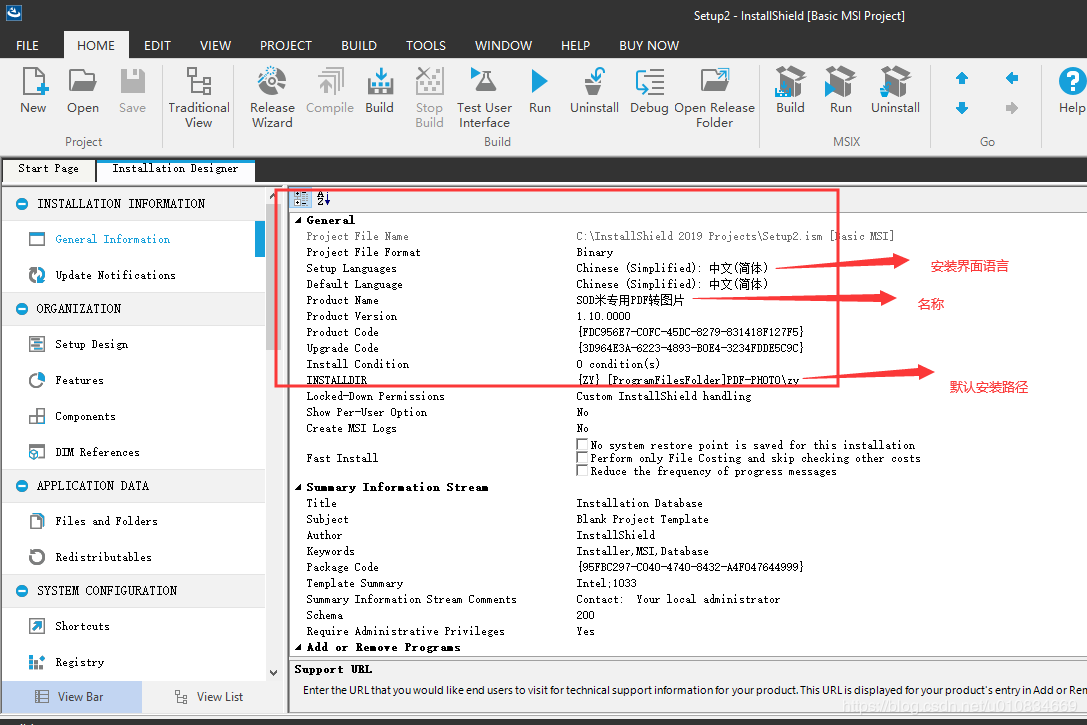
Task: Click the Save icon in the ribbon
Action: pos(132,89)
